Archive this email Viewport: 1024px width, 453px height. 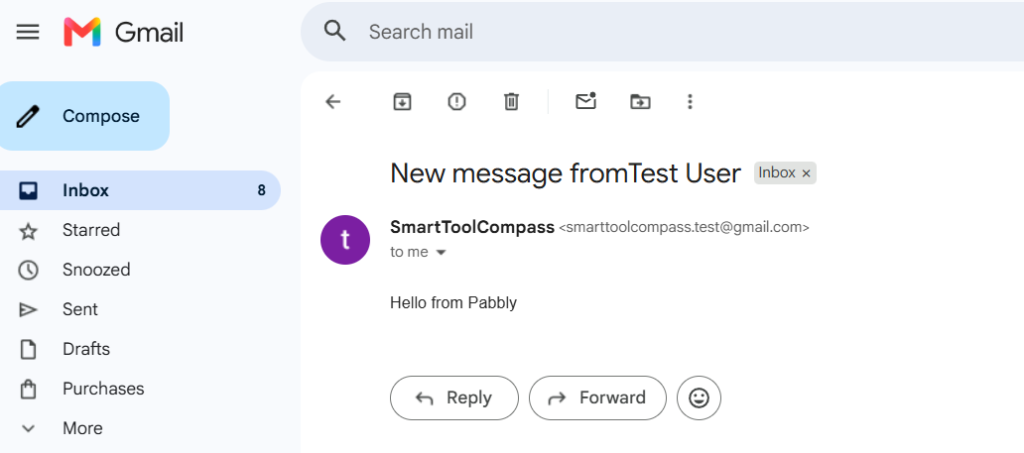coord(402,101)
